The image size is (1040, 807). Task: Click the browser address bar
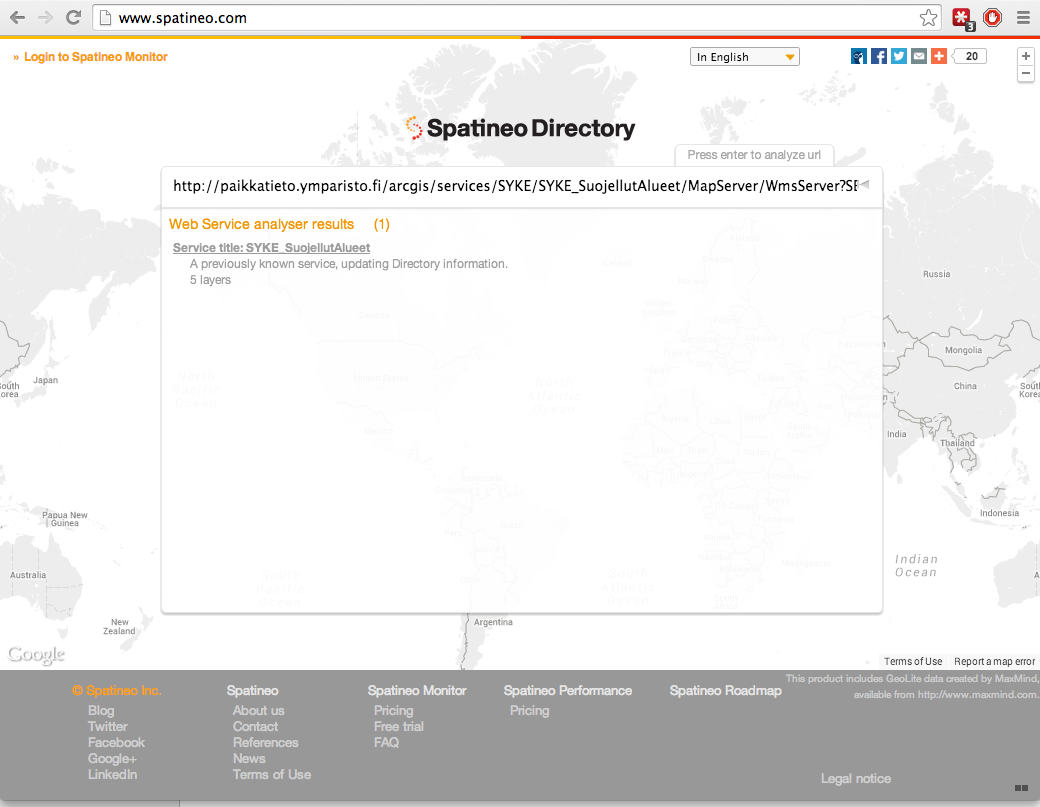point(517,18)
